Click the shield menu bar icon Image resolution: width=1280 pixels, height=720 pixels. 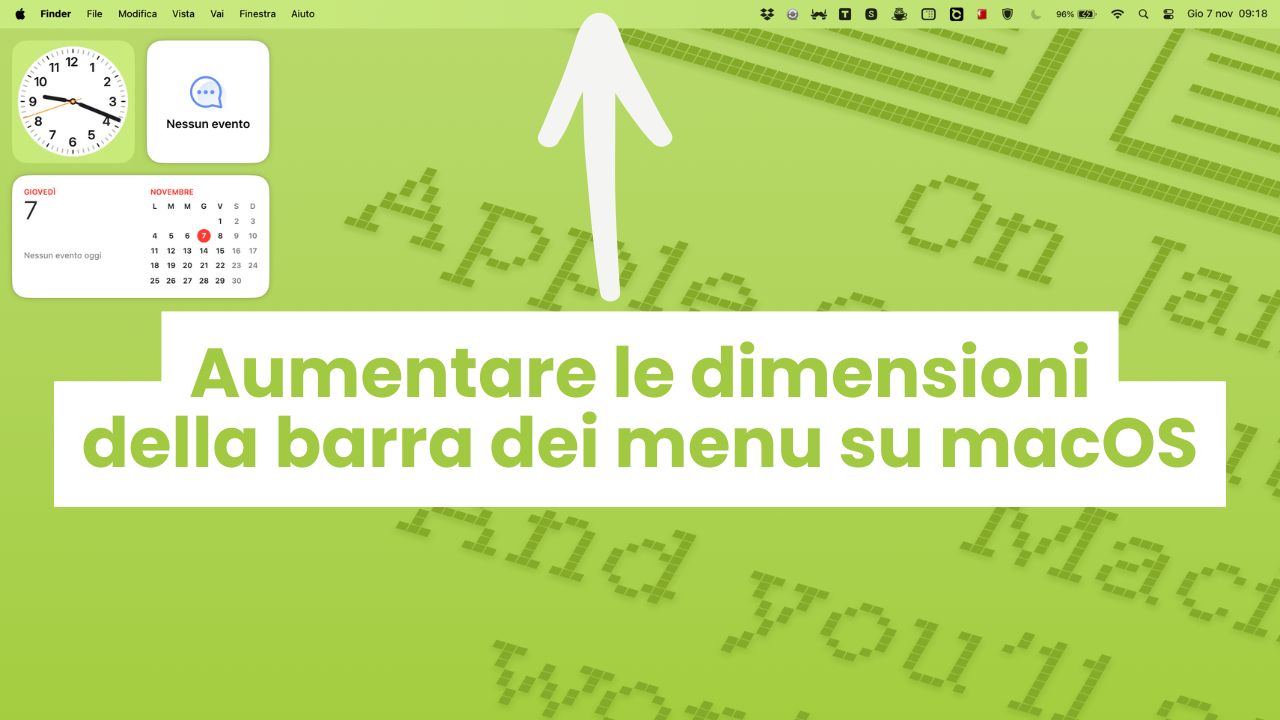click(1008, 14)
